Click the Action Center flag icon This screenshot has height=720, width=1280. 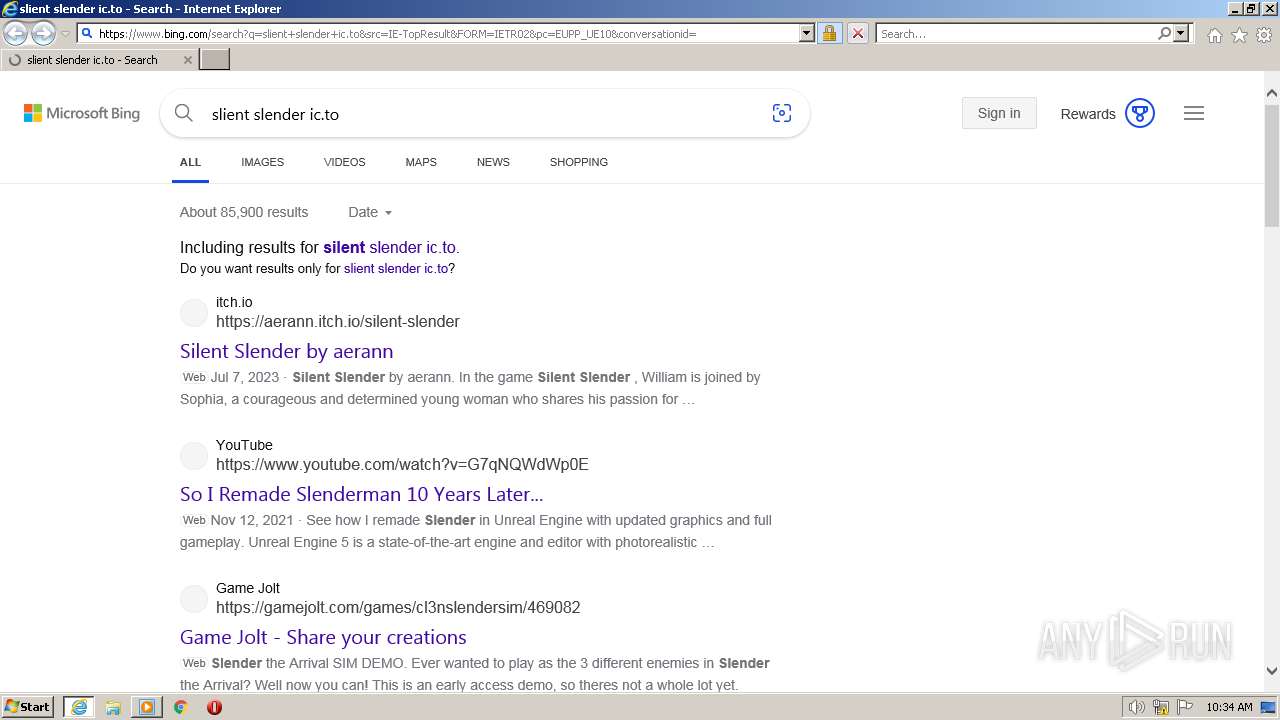pyautogui.click(x=1184, y=707)
